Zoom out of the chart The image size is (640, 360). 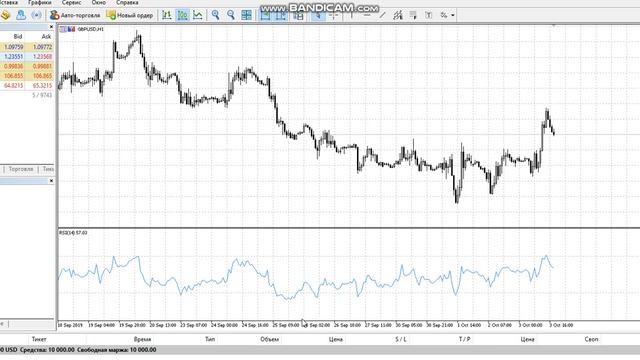coord(231,15)
